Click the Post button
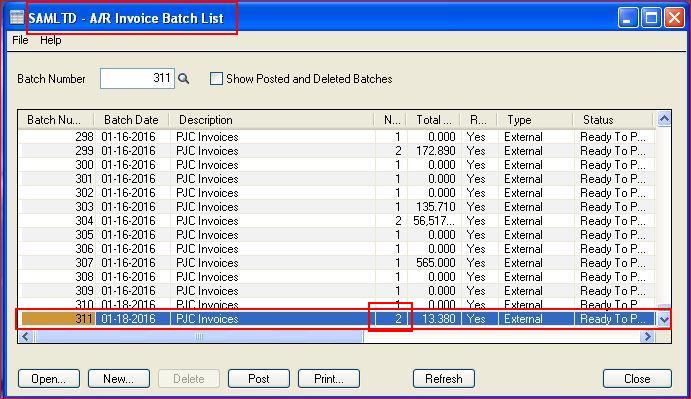Image resolution: width=691 pixels, height=399 pixels. 259,379
